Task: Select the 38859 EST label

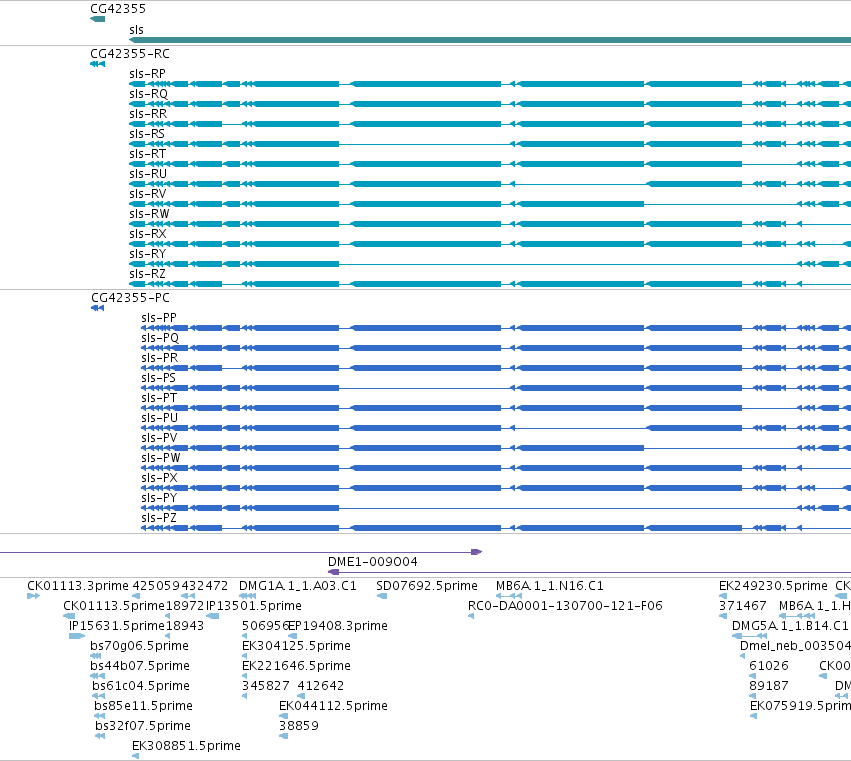Action: [299, 726]
